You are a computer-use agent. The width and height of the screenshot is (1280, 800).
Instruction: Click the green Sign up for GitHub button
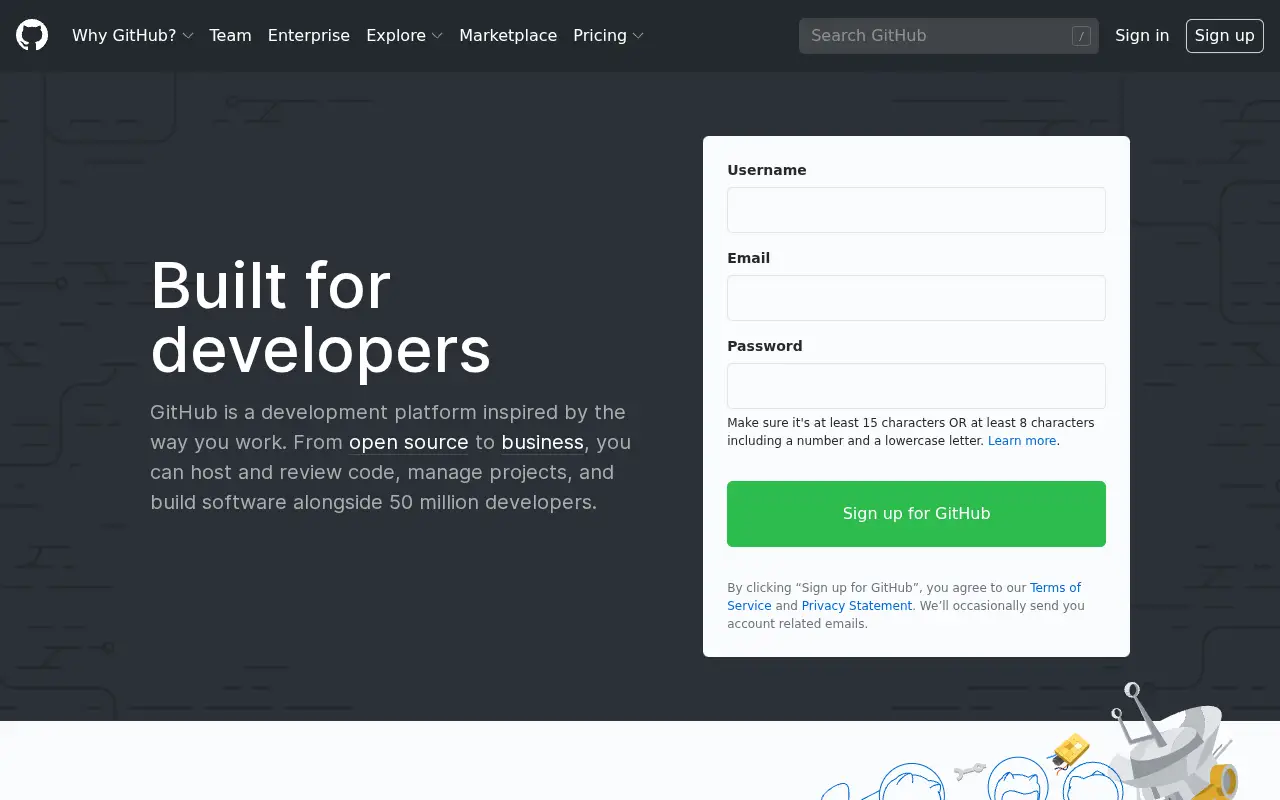coord(916,514)
